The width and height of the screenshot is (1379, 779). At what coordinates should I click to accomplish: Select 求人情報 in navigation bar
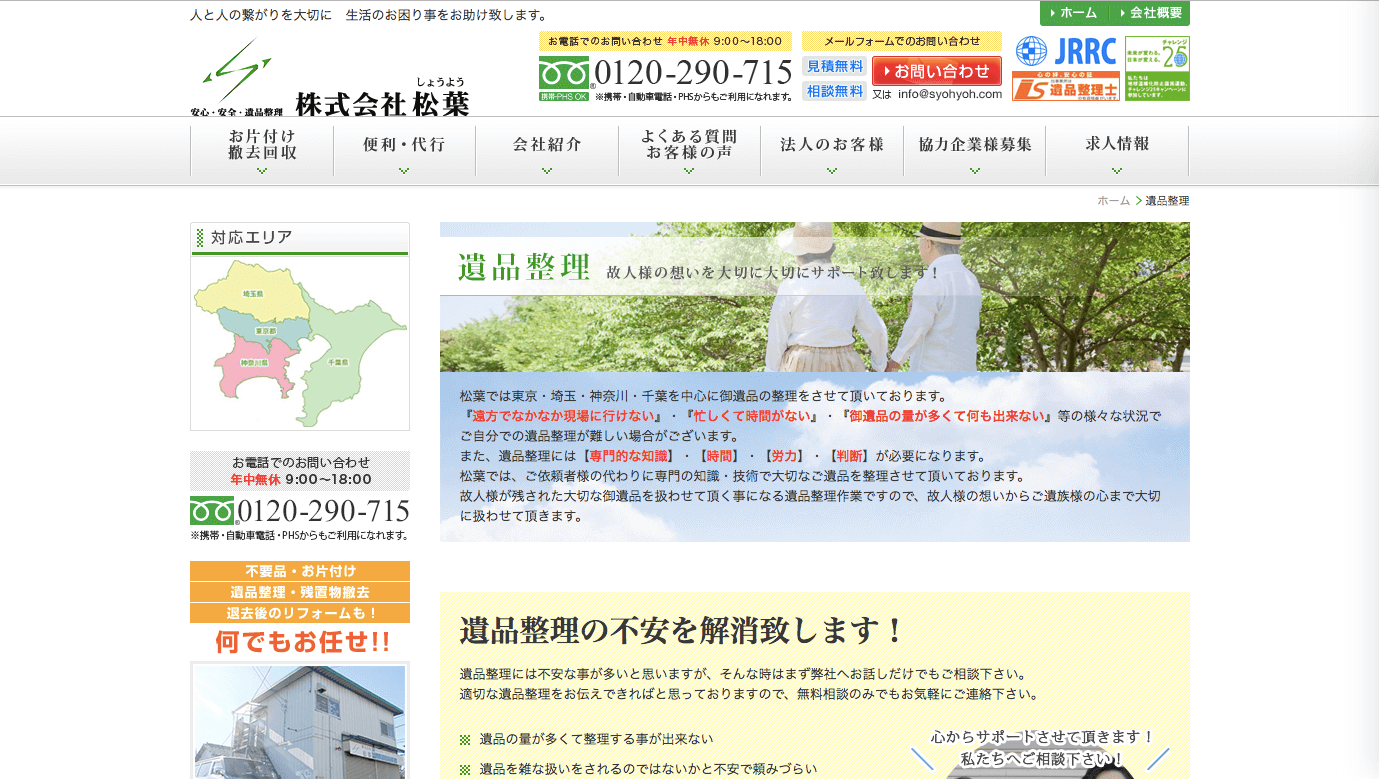pos(1117,150)
